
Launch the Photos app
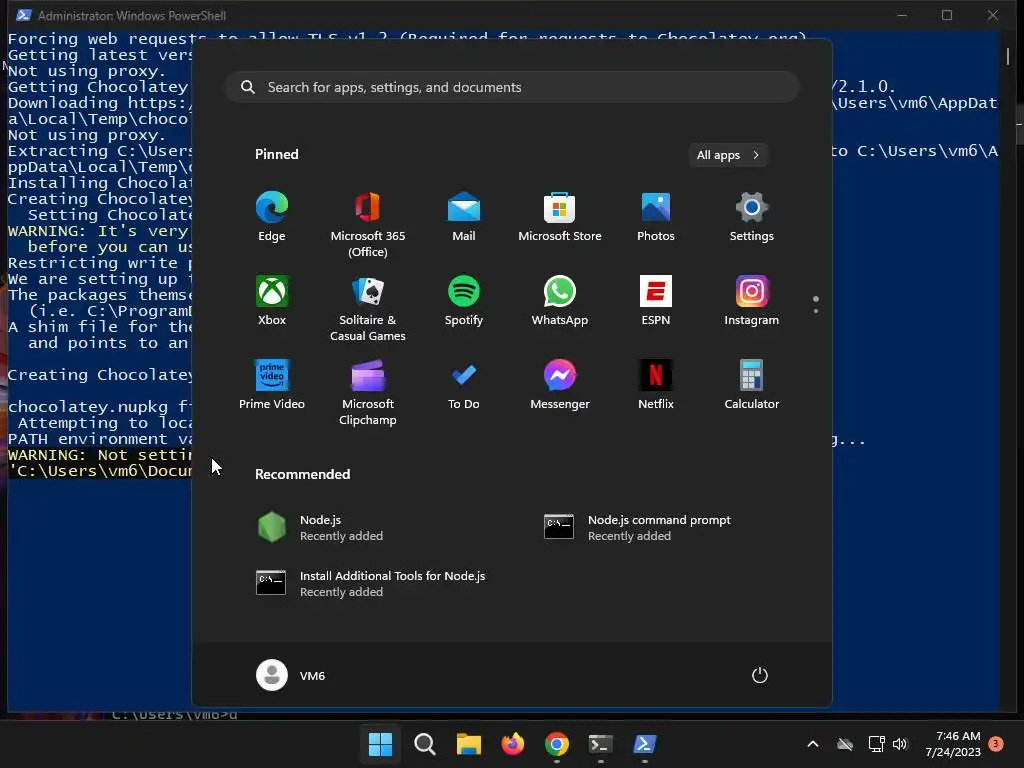pyautogui.click(x=656, y=217)
